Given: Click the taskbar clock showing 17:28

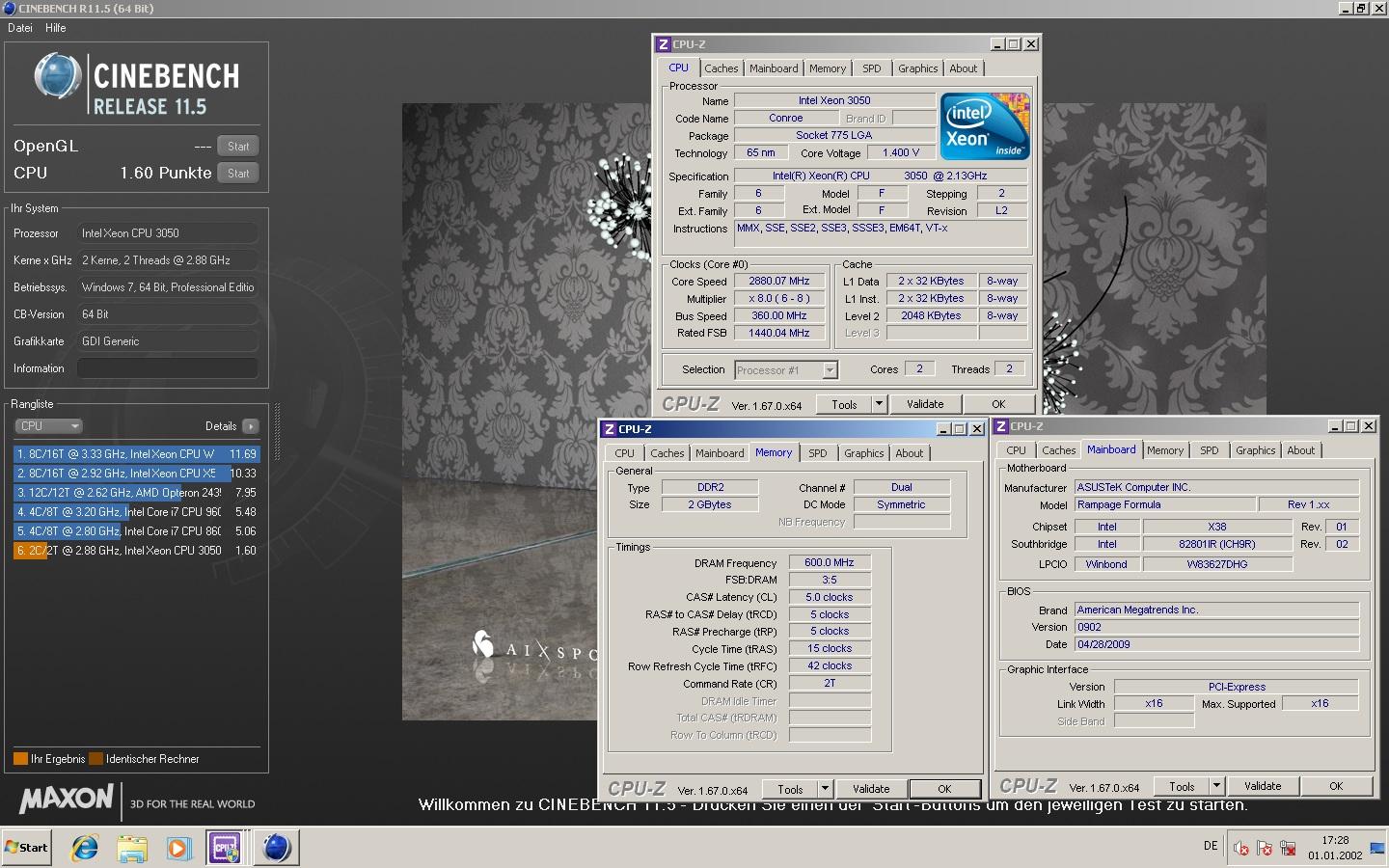Looking at the screenshot, I should point(1335,848).
